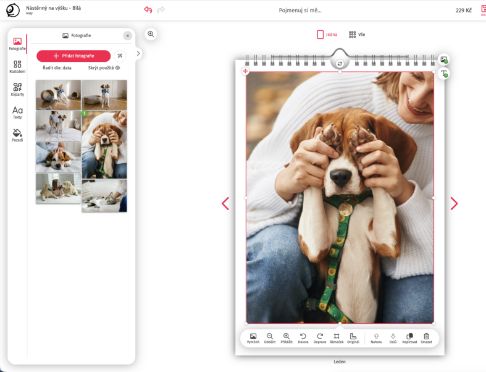Select bottom-right thumbnail of cat on bed
The image size is (486, 372).
click(104, 196)
